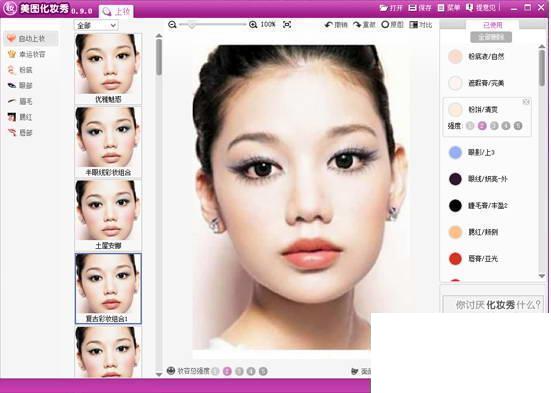This screenshot has height=393, width=551.
Task: Click the zoom in magnifier icon
Action: click(x=253, y=25)
